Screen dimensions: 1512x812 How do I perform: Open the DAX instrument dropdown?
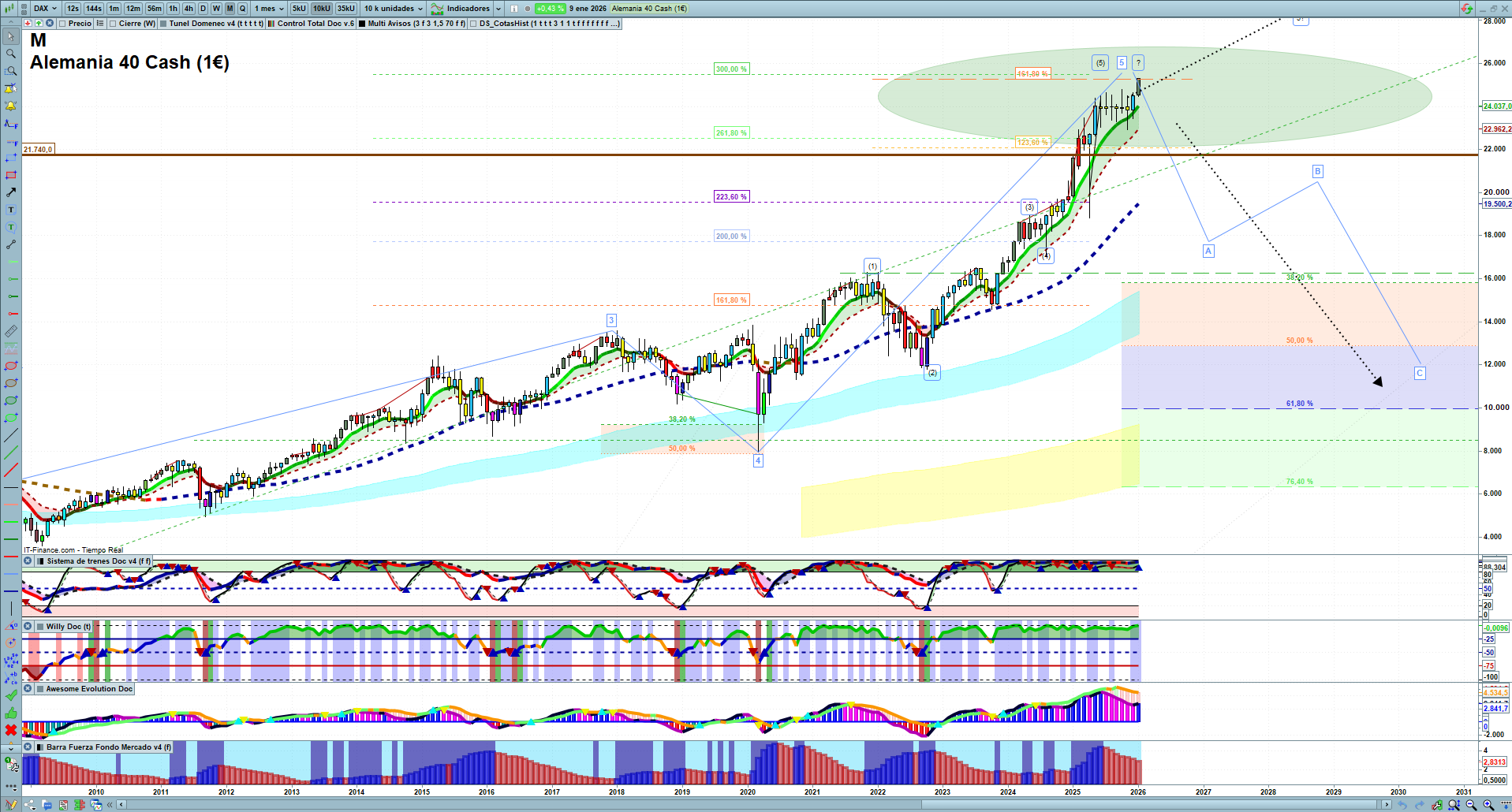45,9
